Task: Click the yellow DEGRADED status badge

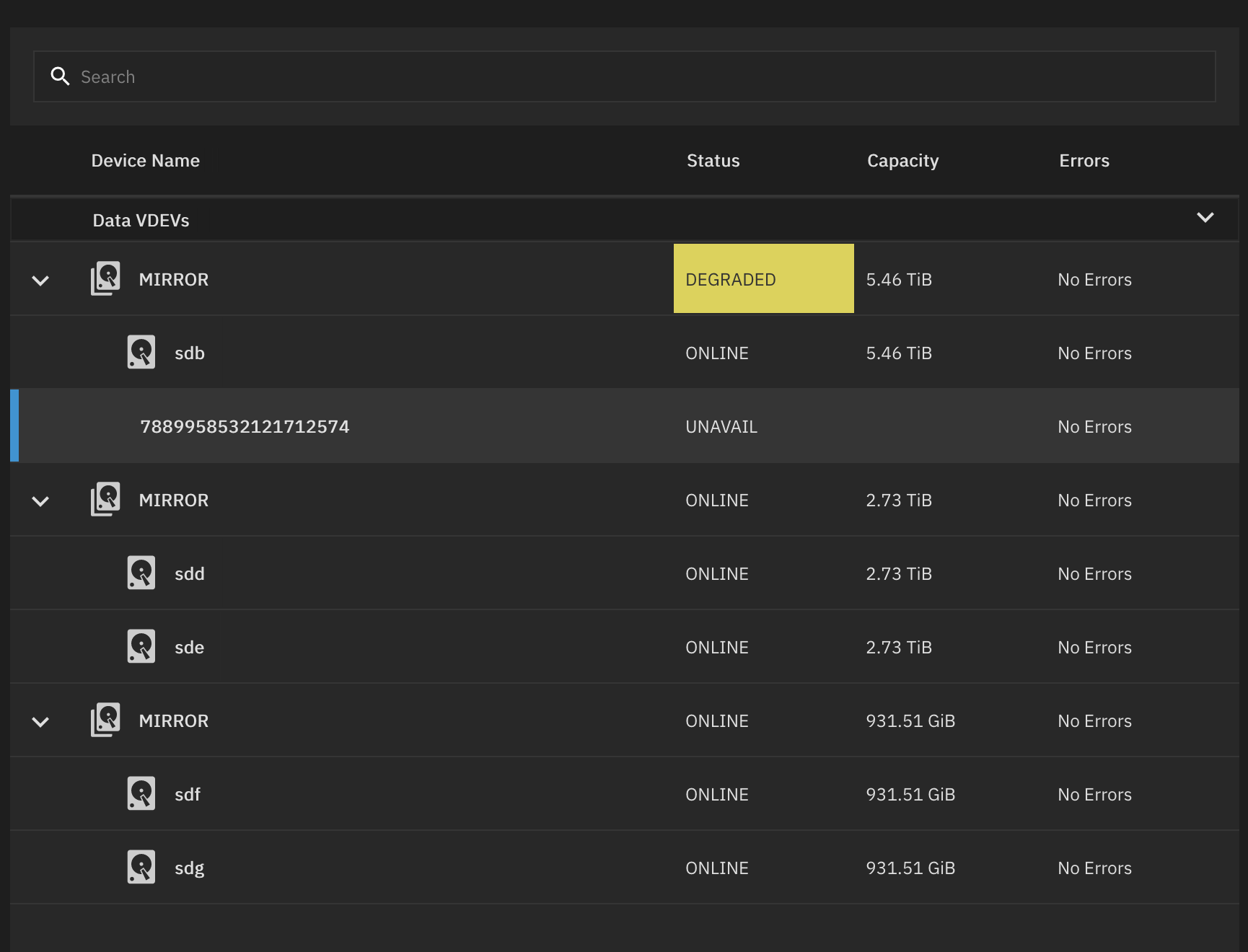Action: tap(763, 279)
